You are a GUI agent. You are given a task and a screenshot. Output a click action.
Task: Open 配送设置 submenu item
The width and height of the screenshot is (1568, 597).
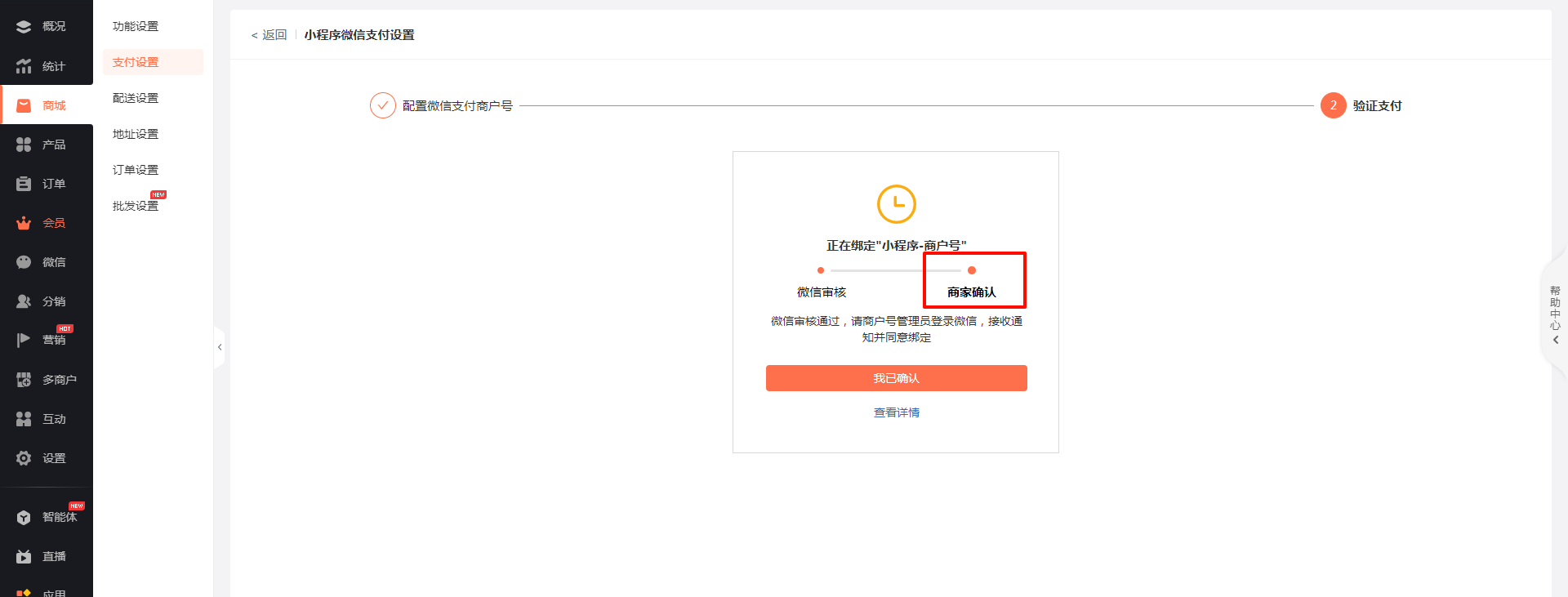[x=136, y=98]
